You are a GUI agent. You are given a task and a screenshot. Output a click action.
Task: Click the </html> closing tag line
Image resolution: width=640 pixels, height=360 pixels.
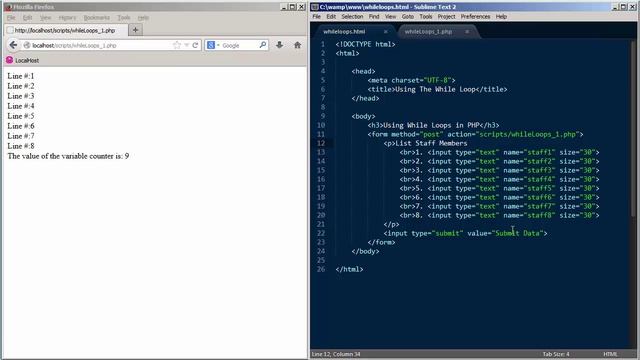pyautogui.click(x=349, y=269)
